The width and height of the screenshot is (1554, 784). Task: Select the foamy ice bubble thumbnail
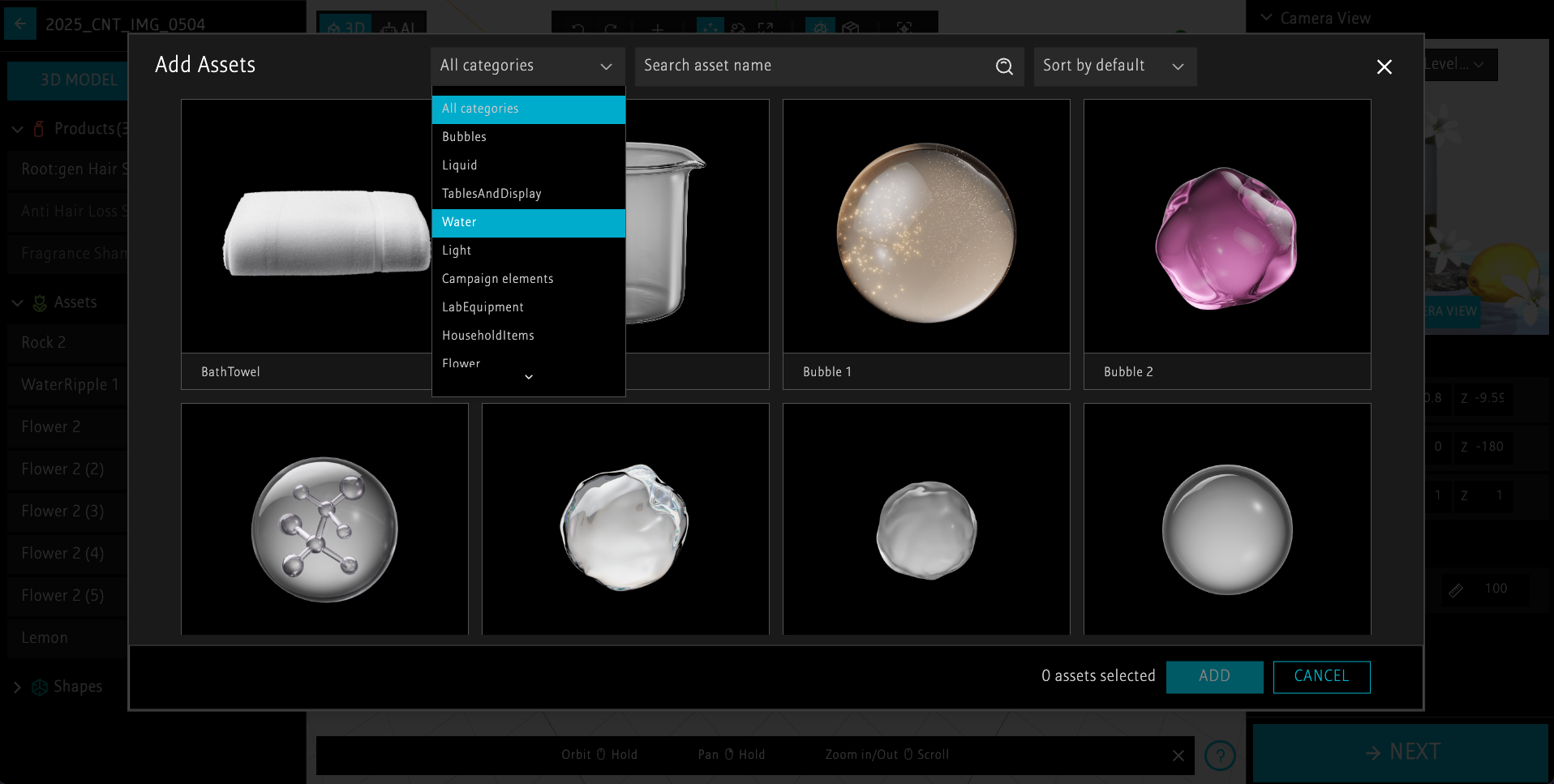click(x=625, y=520)
